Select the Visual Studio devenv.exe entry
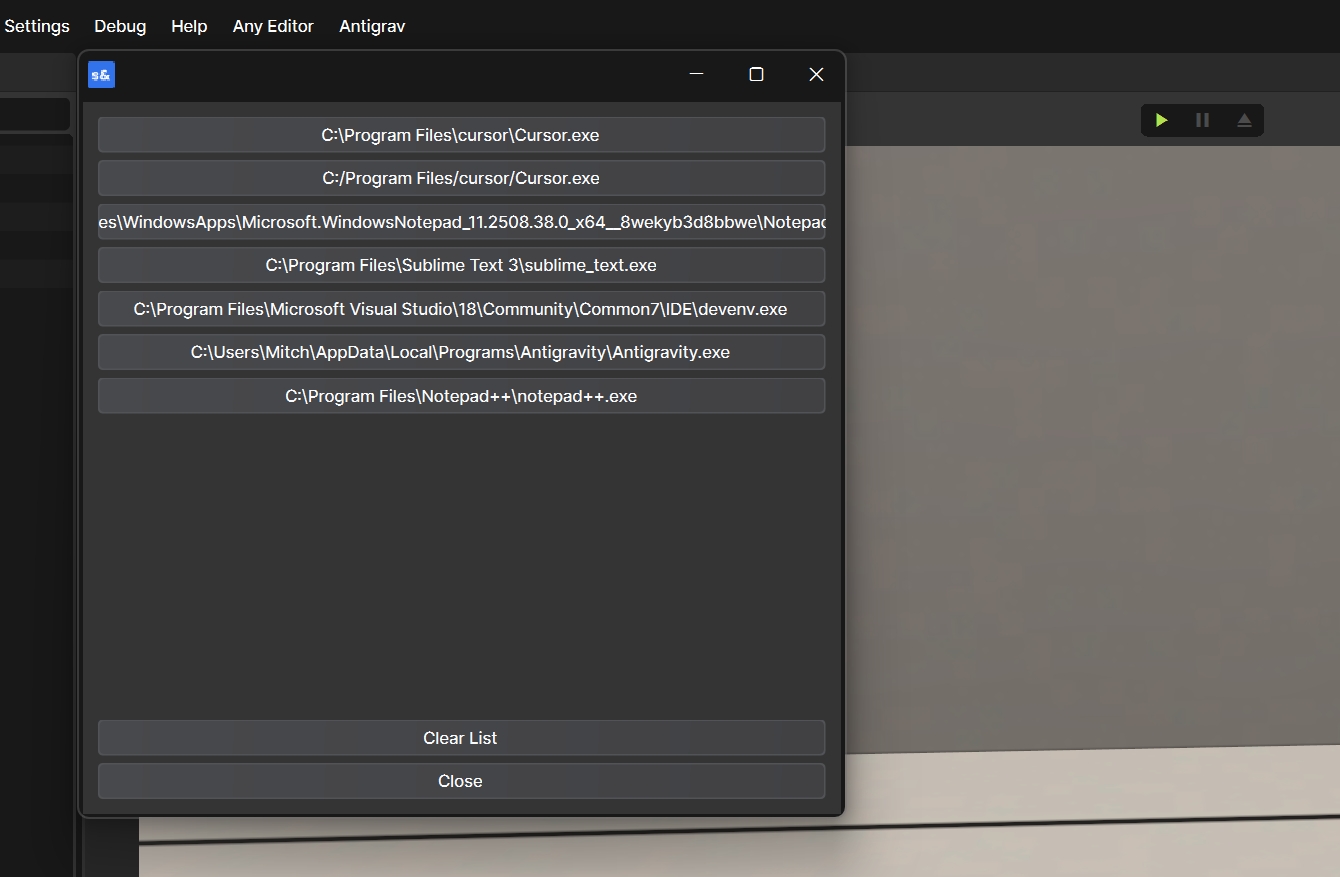This screenshot has height=877, width=1340. coord(461,309)
